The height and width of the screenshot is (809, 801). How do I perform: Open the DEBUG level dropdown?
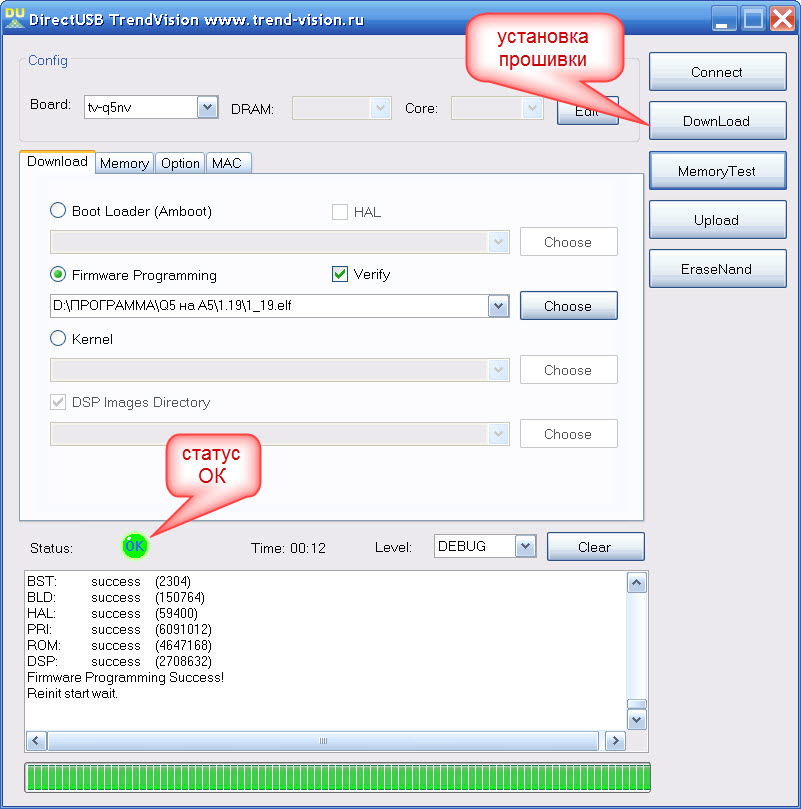[x=525, y=546]
